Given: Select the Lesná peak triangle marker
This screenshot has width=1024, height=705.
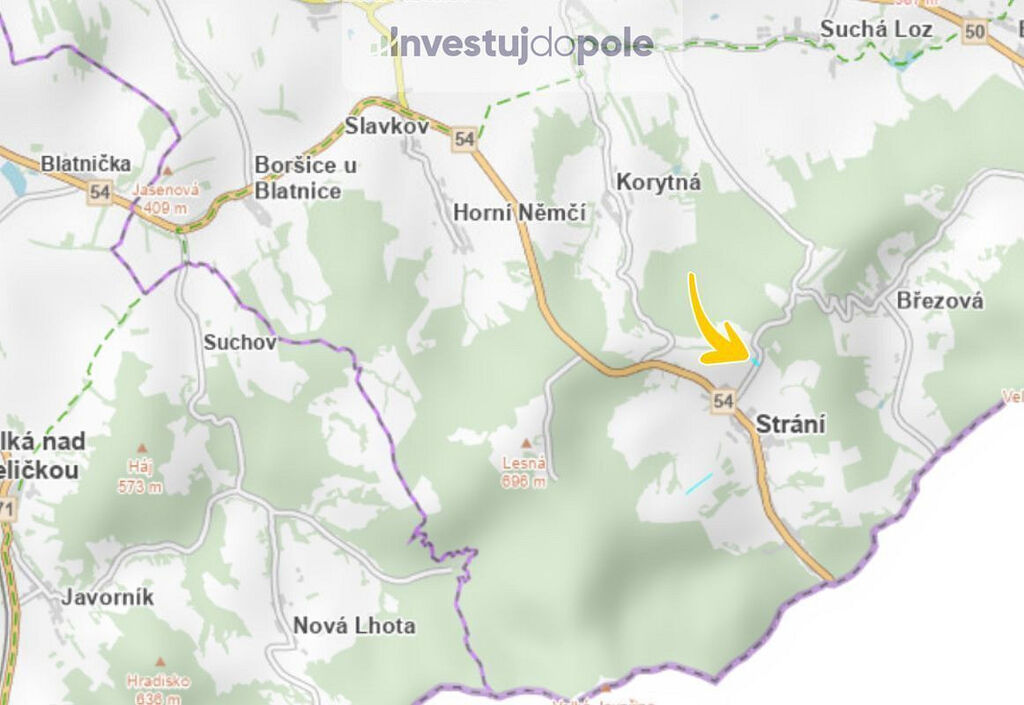Looking at the screenshot, I should point(526,445).
